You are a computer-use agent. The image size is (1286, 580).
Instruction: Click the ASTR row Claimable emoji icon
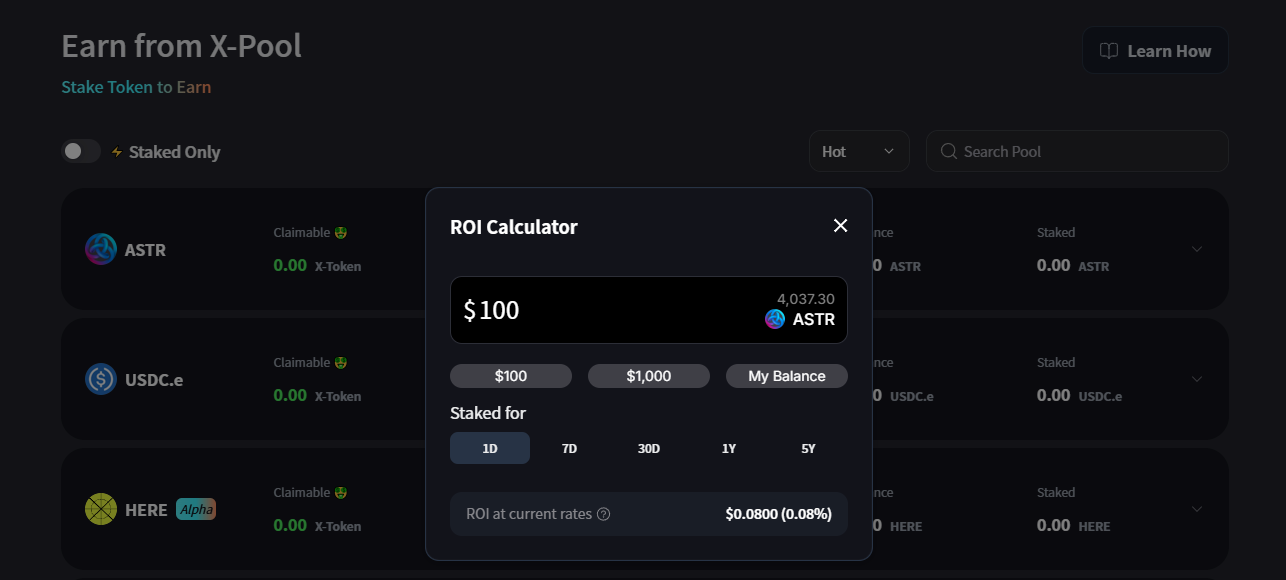pos(341,232)
